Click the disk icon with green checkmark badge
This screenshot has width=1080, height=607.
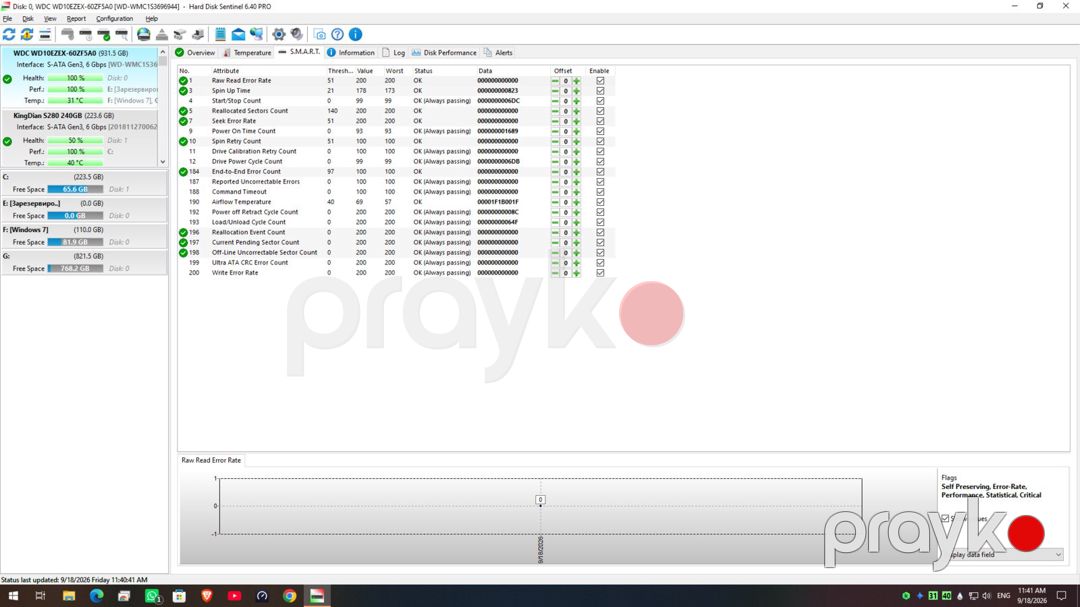103,34
